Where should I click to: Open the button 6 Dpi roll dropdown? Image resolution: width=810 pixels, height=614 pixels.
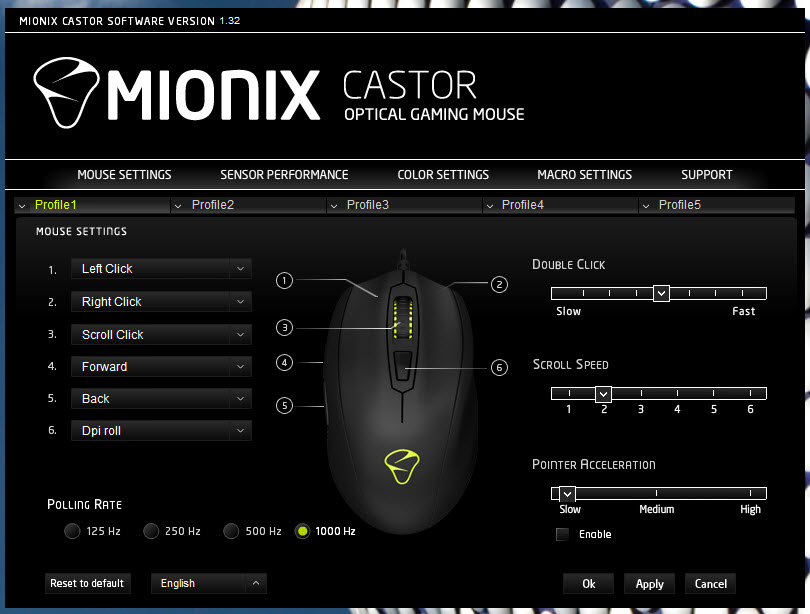[161, 431]
